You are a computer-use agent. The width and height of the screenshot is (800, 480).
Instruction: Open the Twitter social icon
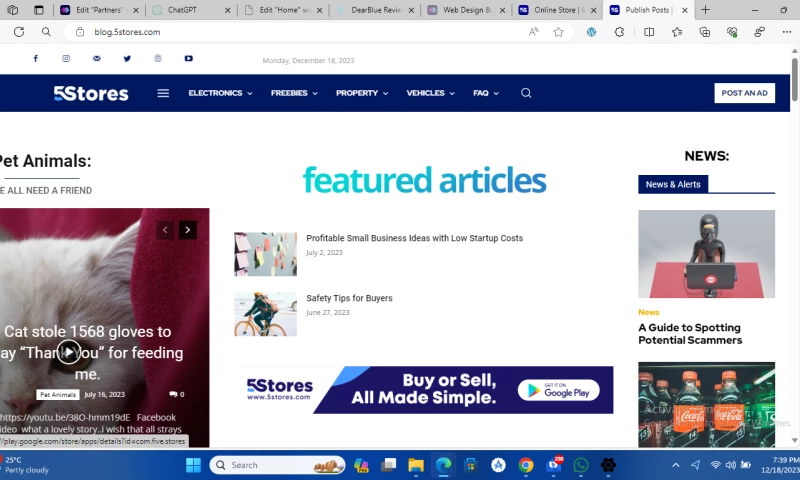click(127, 58)
